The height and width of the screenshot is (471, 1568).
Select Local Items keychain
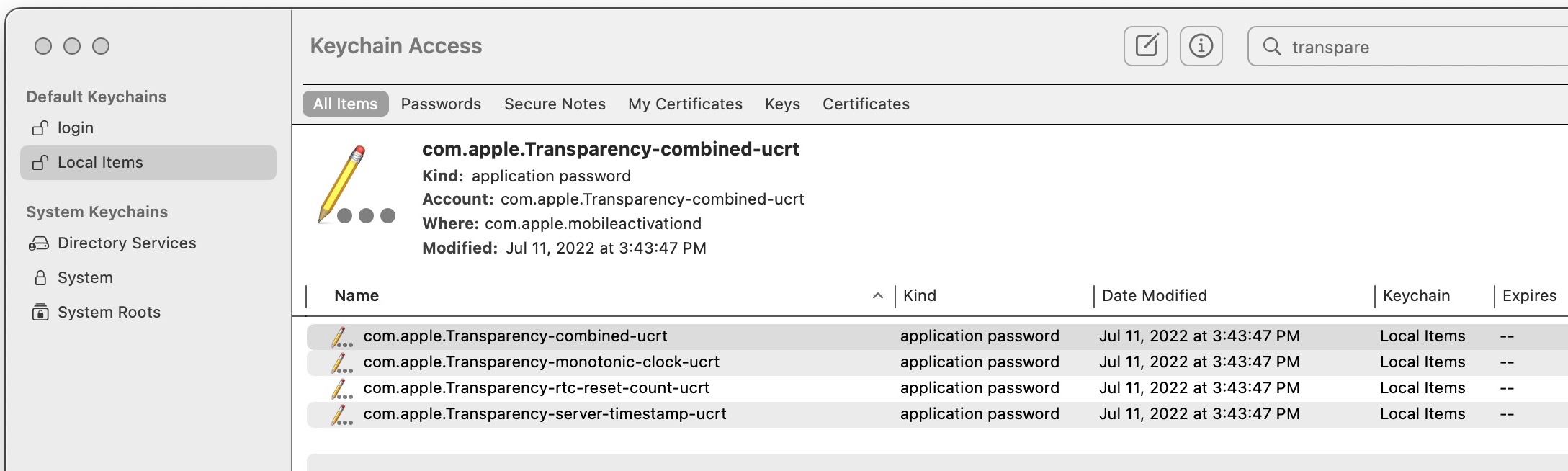pyautogui.click(x=100, y=163)
